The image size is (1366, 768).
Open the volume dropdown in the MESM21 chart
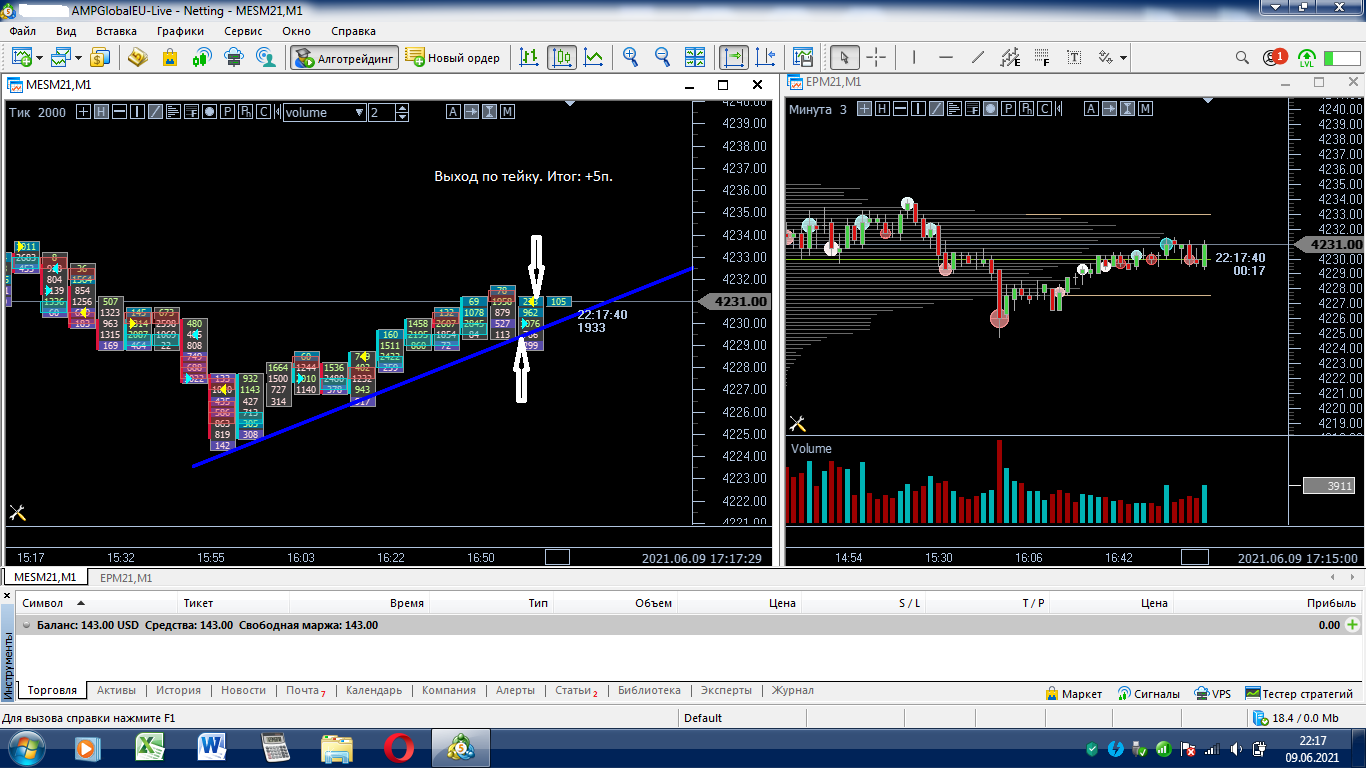pyautogui.click(x=325, y=112)
